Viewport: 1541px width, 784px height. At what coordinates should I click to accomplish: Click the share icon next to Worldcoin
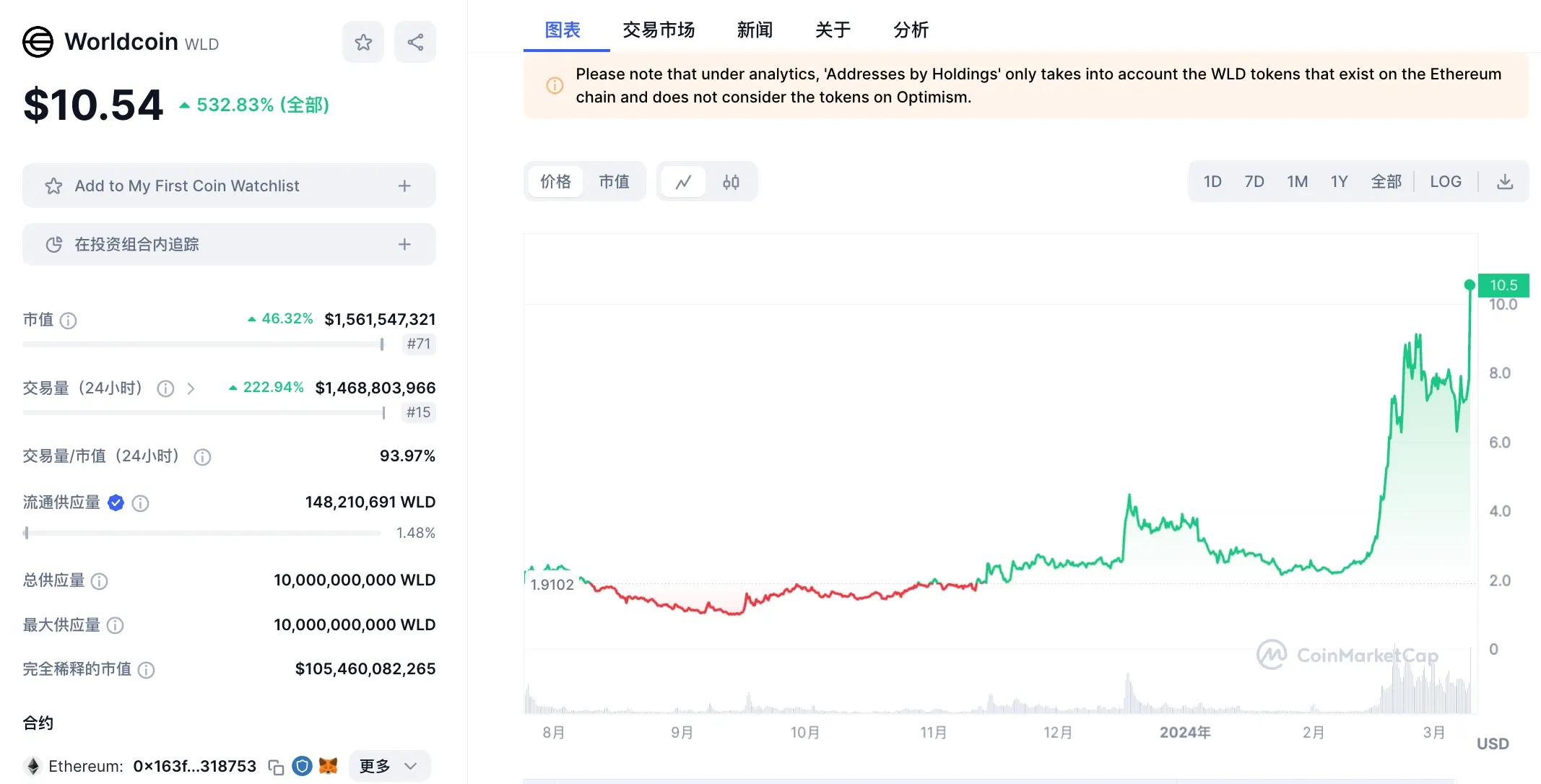pyautogui.click(x=414, y=41)
